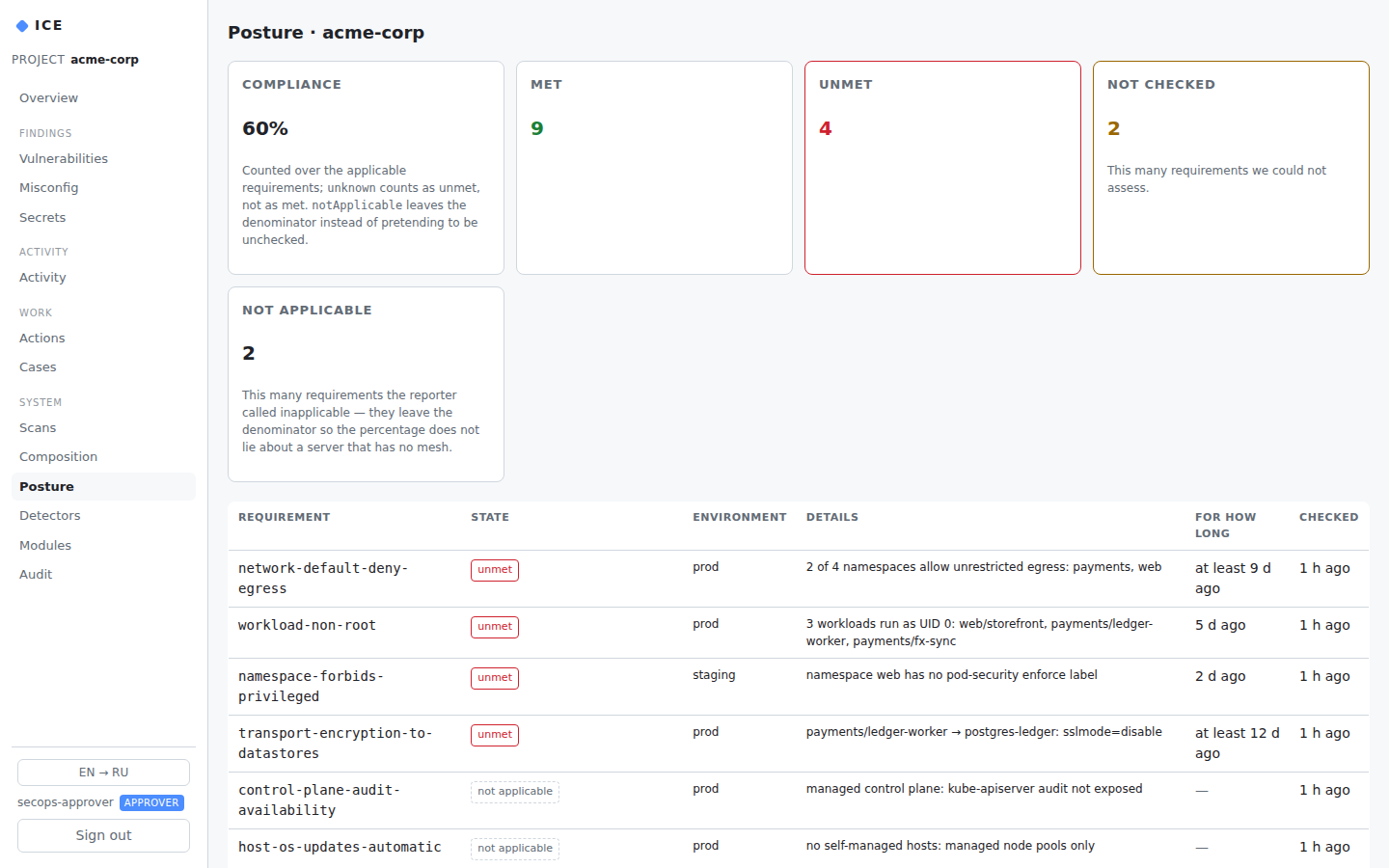Screen dimensions: 1389x868
Task: Click 'at least 9 d ago' duration
Action: [x=1233, y=579]
